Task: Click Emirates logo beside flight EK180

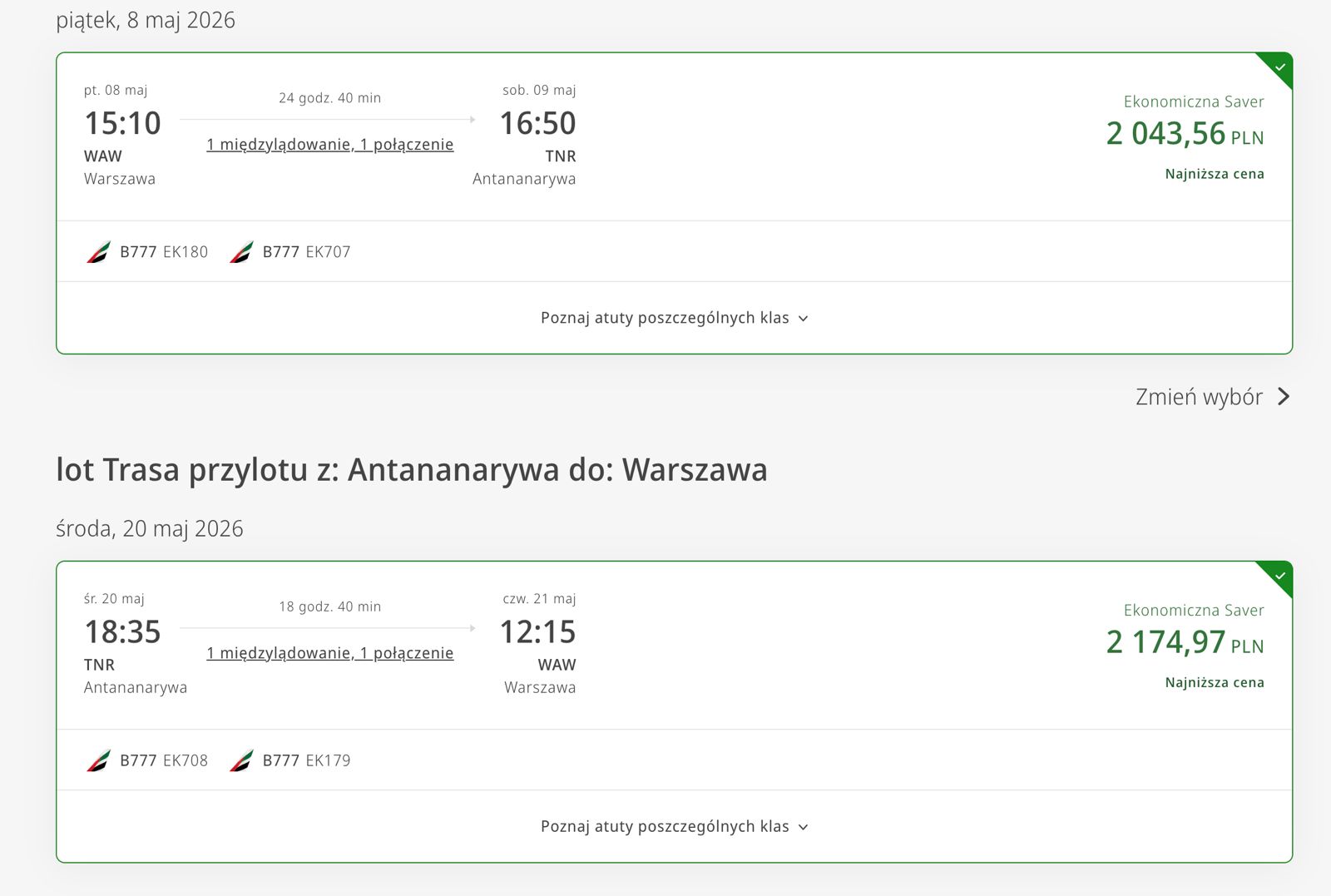Action: 98,252
